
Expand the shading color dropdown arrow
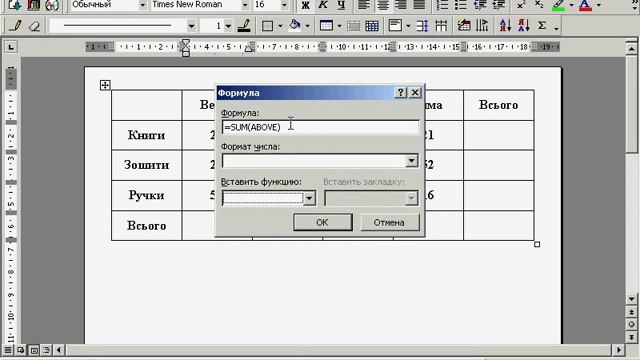[x=307, y=27]
